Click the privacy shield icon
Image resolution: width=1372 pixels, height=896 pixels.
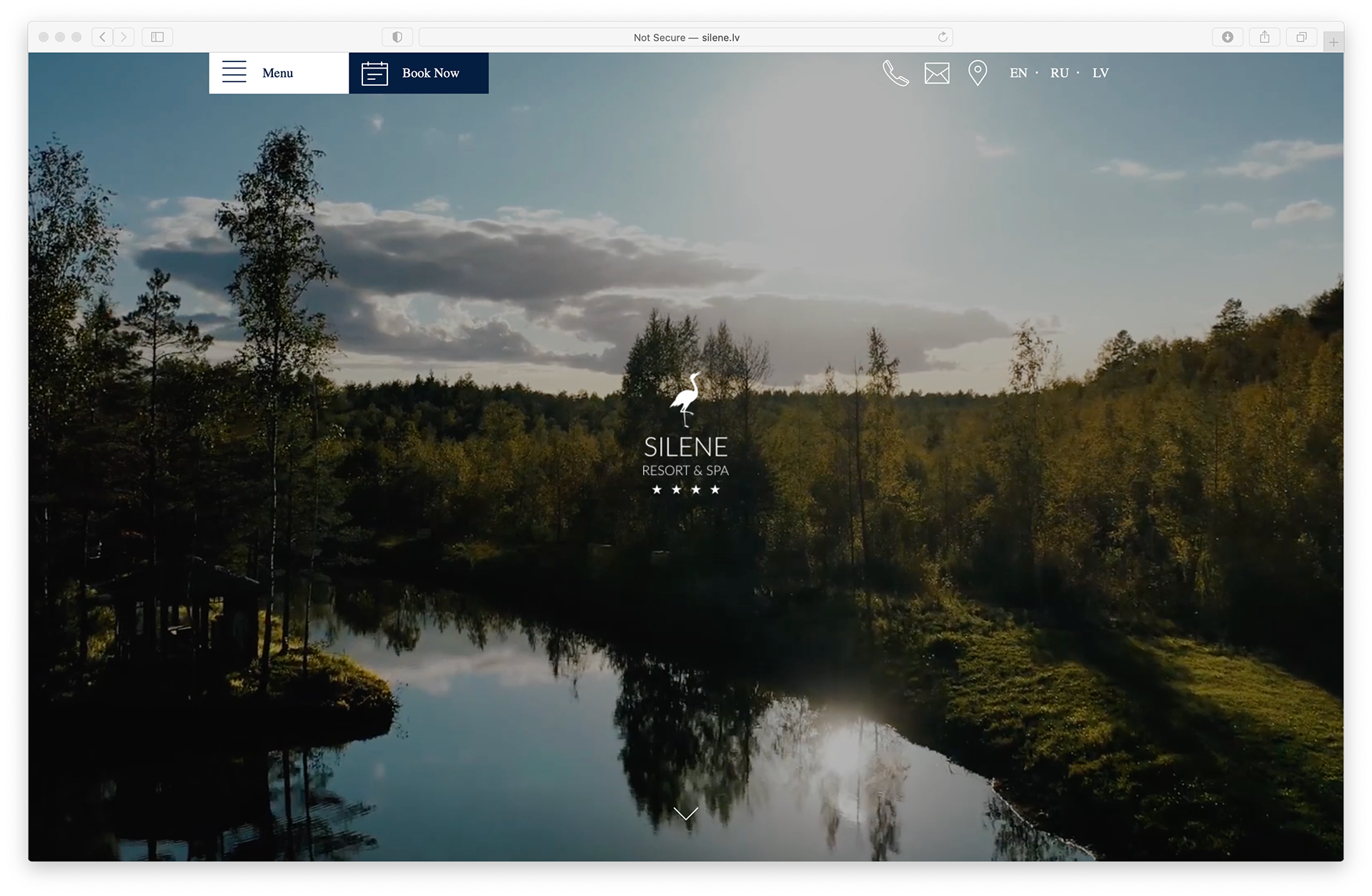coord(397,37)
